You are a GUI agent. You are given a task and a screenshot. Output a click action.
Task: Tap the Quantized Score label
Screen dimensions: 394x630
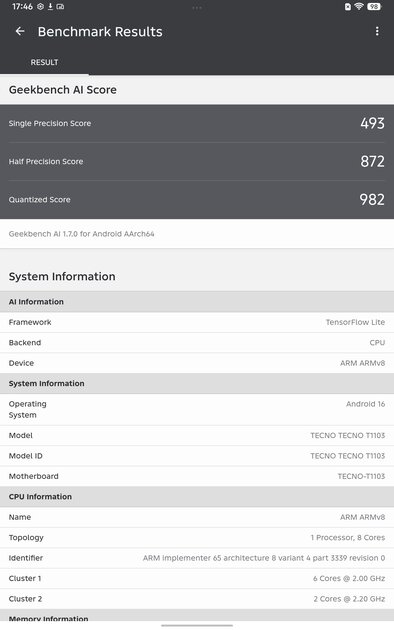(39, 200)
